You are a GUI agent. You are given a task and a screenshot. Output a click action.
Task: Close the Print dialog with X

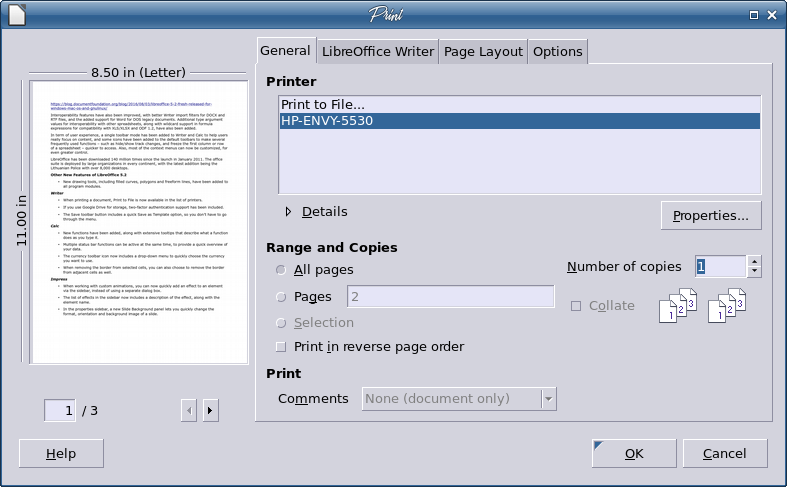click(772, 15)
